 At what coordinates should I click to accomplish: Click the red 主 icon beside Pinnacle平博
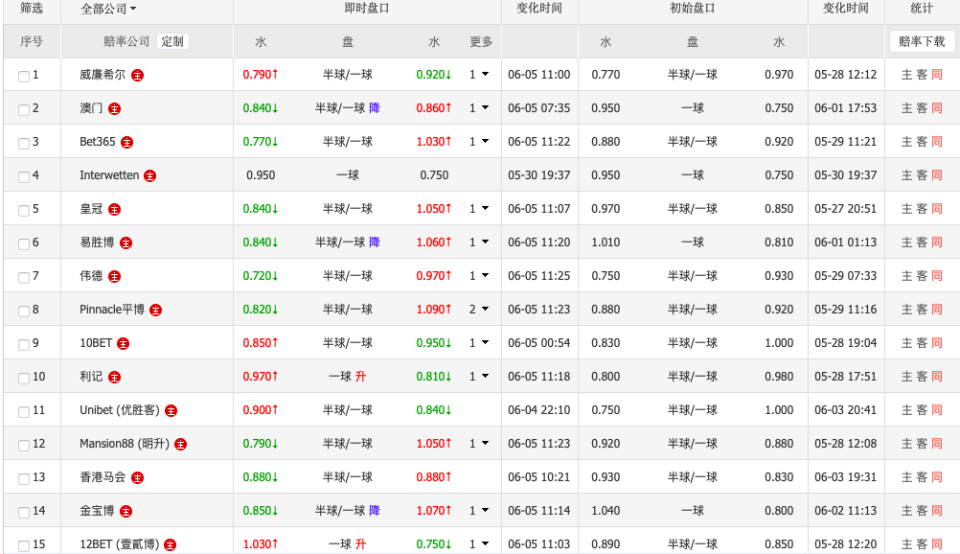point(156,310)
